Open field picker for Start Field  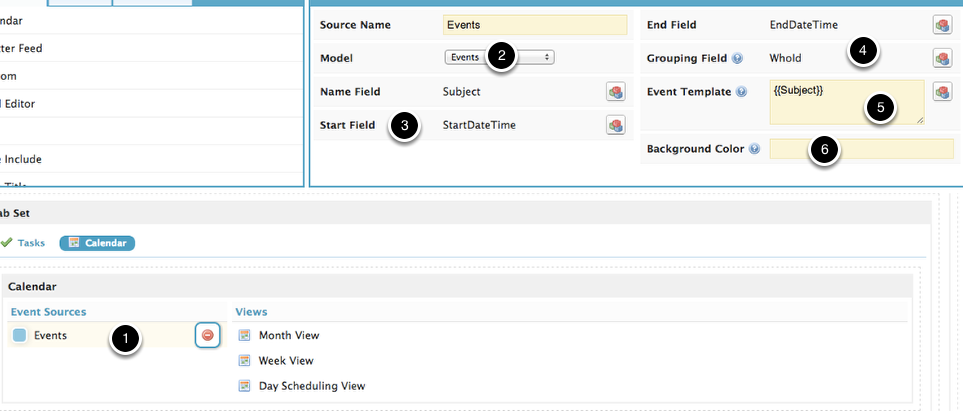pos(616,125)
